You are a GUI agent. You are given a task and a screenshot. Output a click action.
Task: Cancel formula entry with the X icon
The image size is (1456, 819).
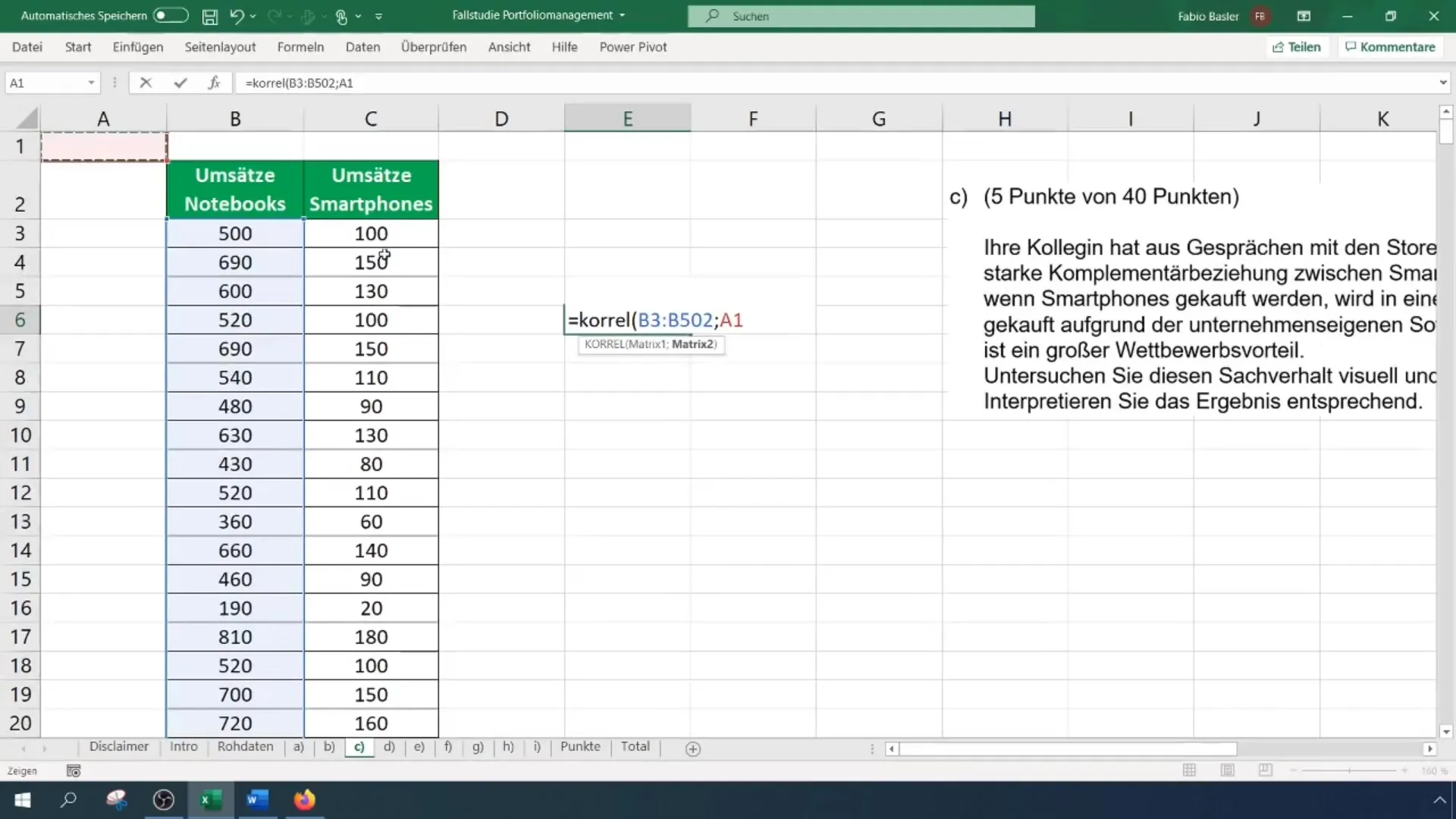[x=146, y=83]
